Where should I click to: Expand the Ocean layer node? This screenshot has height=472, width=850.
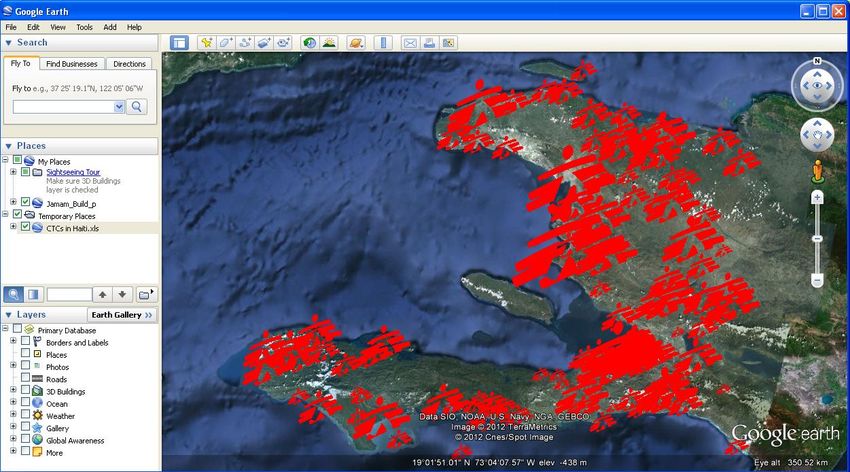point(13,402)
